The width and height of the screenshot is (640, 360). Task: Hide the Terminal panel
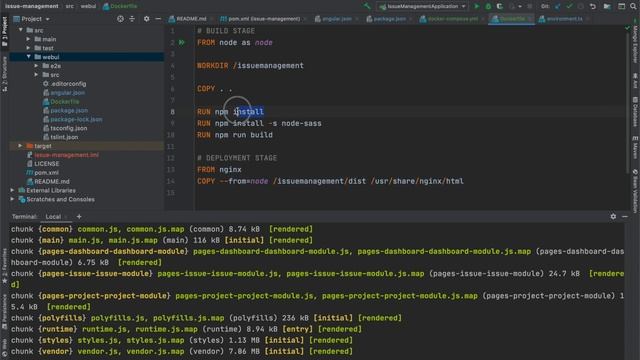[x=625, y=216]
